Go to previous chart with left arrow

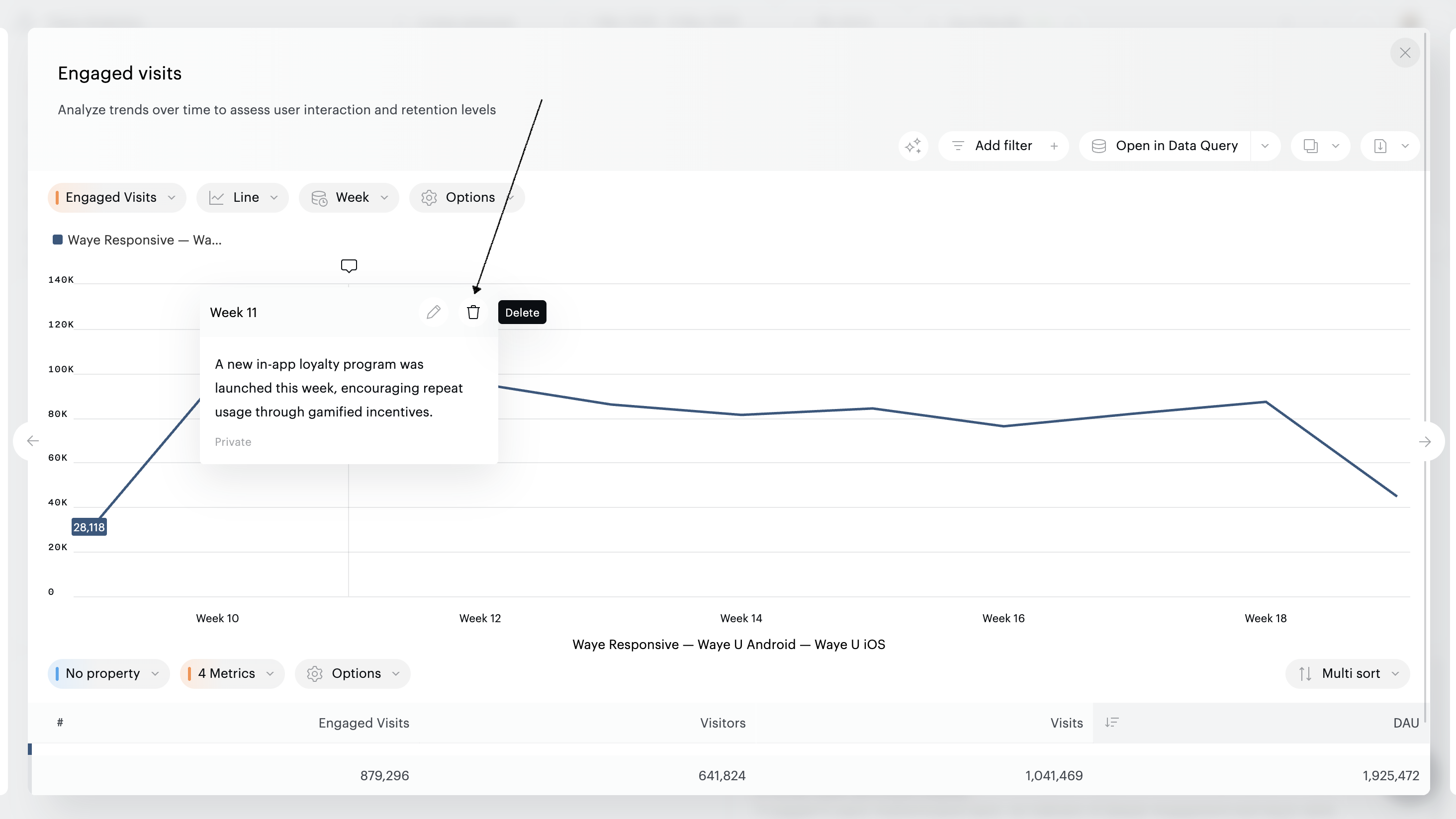point(33,441)
